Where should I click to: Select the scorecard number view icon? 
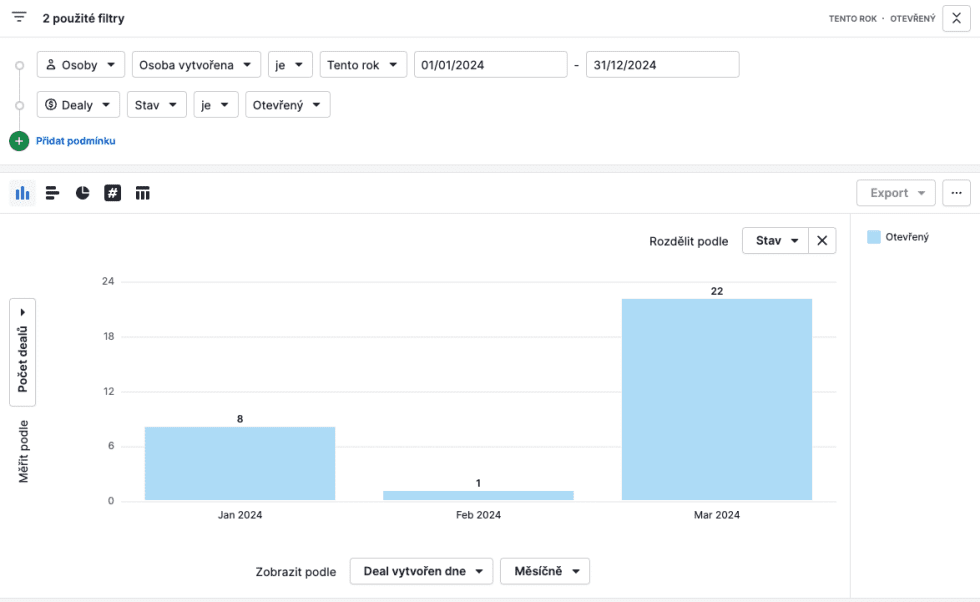coord(112,193)
